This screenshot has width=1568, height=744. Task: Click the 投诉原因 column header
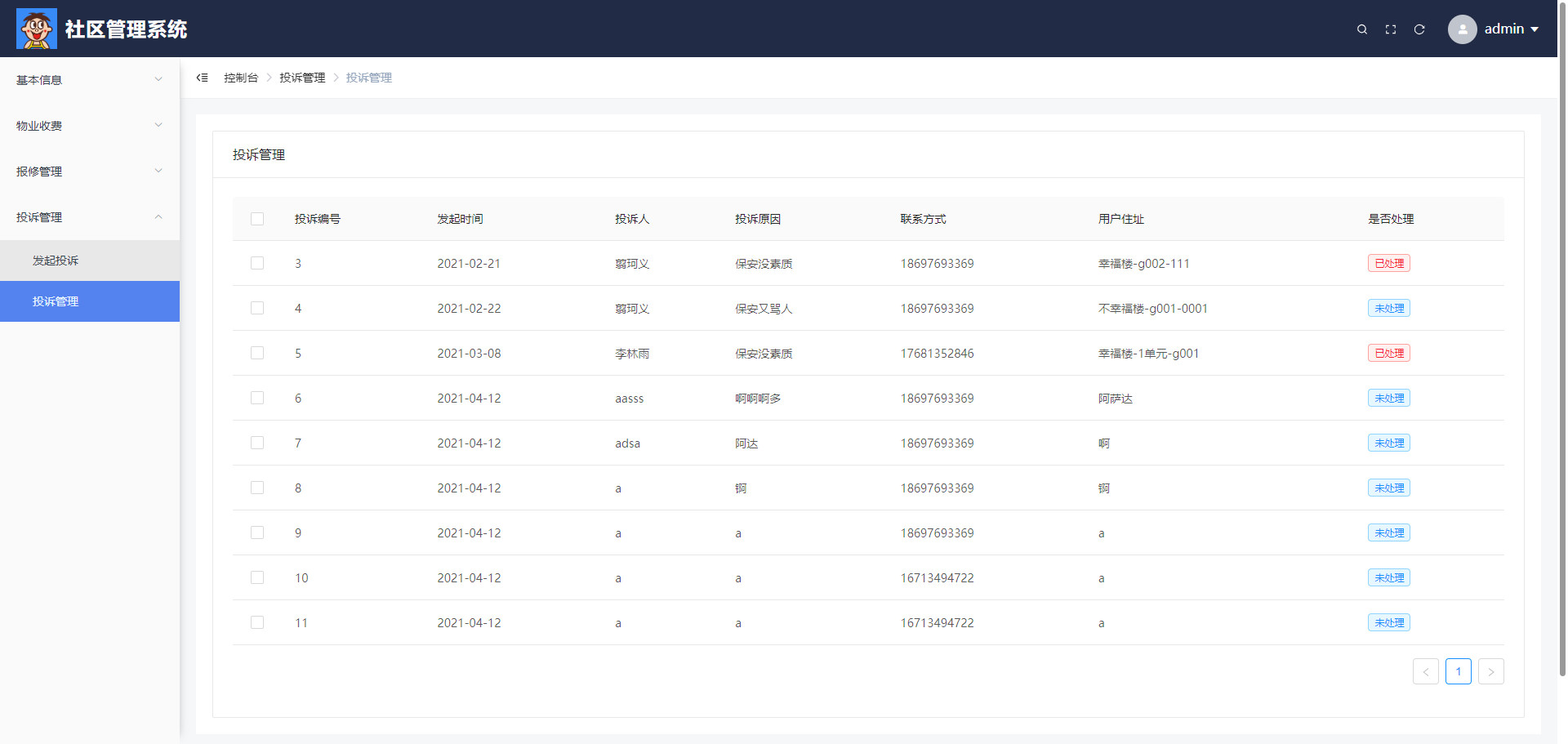pyautogui.click(x=758, y=219)
